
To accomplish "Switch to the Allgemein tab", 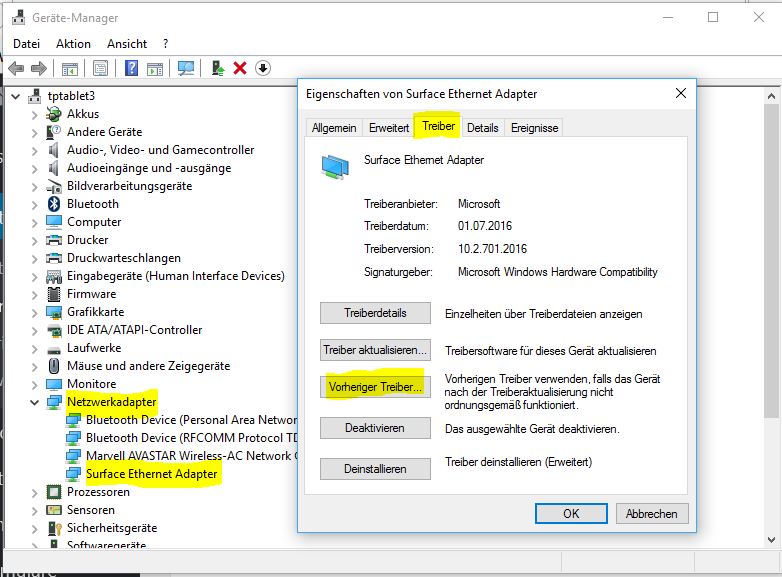I will (x=334, y=128).
